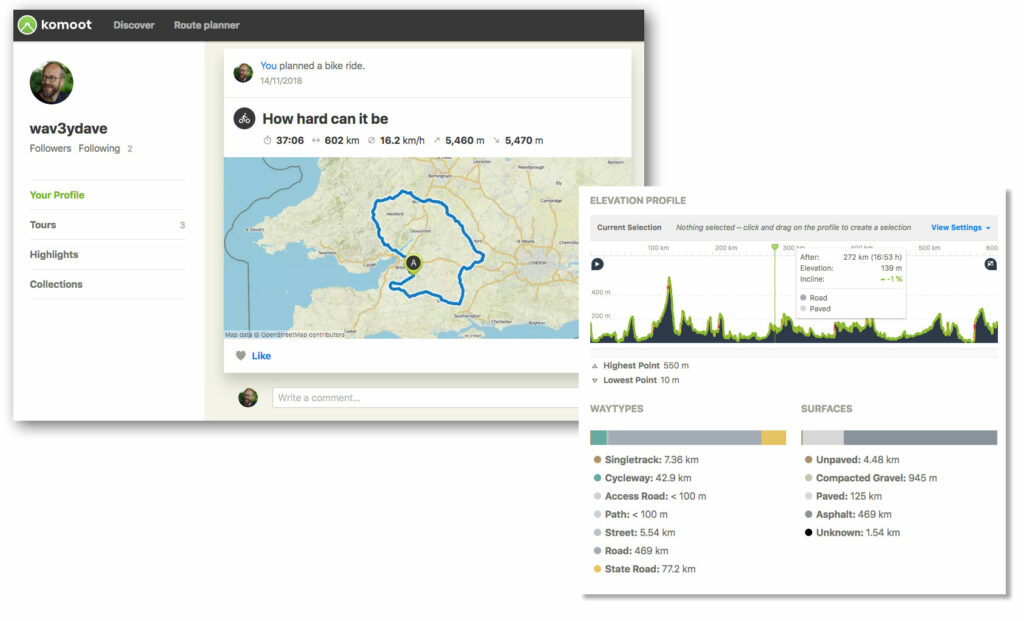
Task: Click the downhill elevation arrow icon
Action: [496, 140]
